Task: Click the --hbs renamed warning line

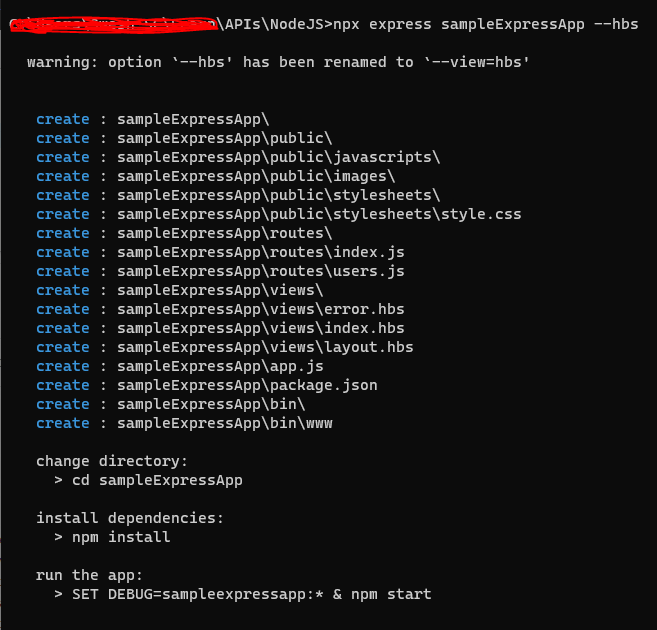Action: point(278,62)
